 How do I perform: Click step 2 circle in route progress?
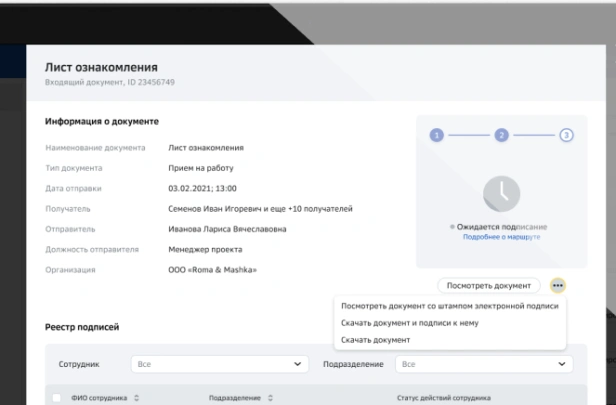click(x=501, y=135)
